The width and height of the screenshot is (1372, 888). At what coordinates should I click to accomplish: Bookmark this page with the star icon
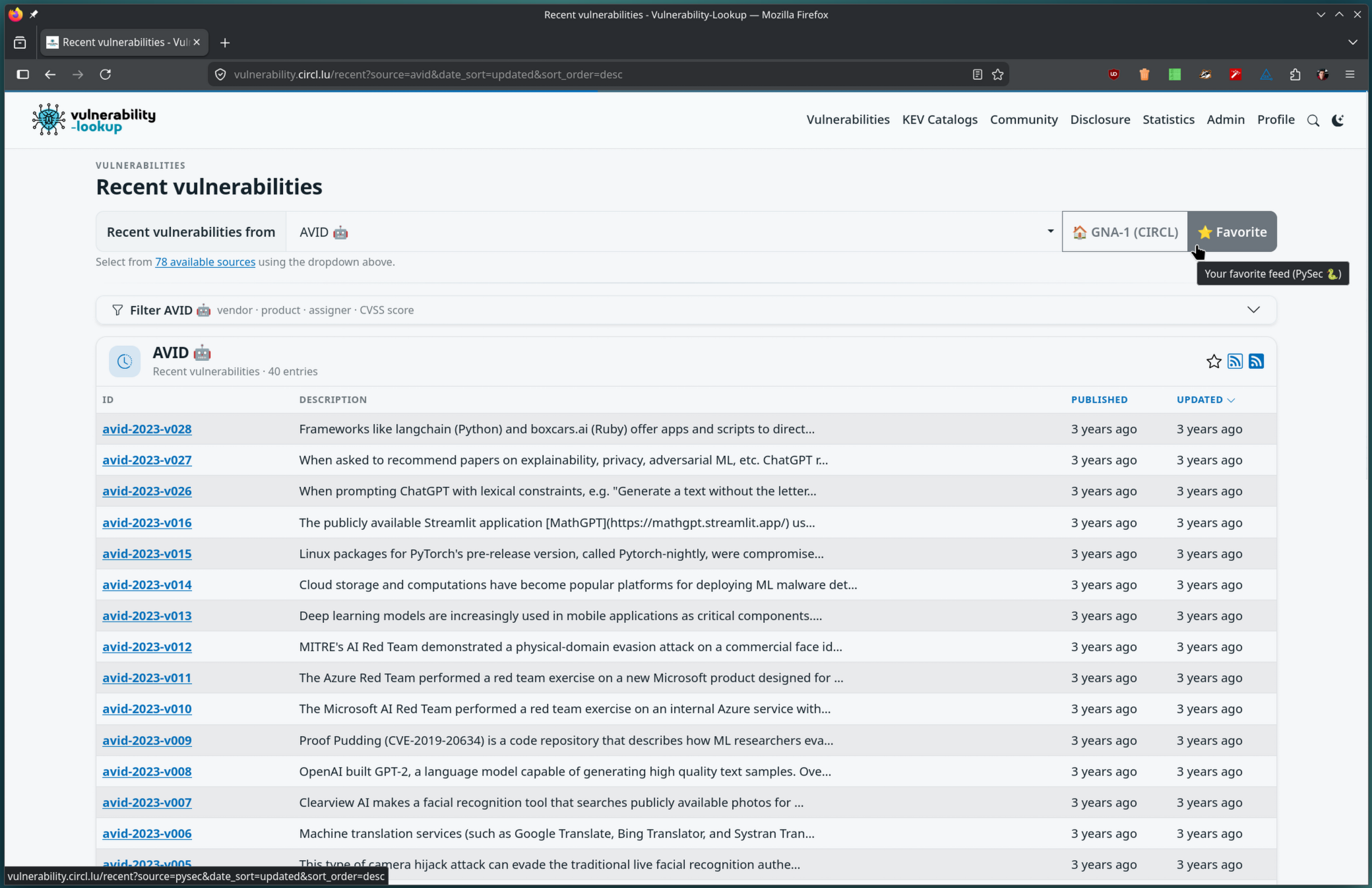pos(997,75)
